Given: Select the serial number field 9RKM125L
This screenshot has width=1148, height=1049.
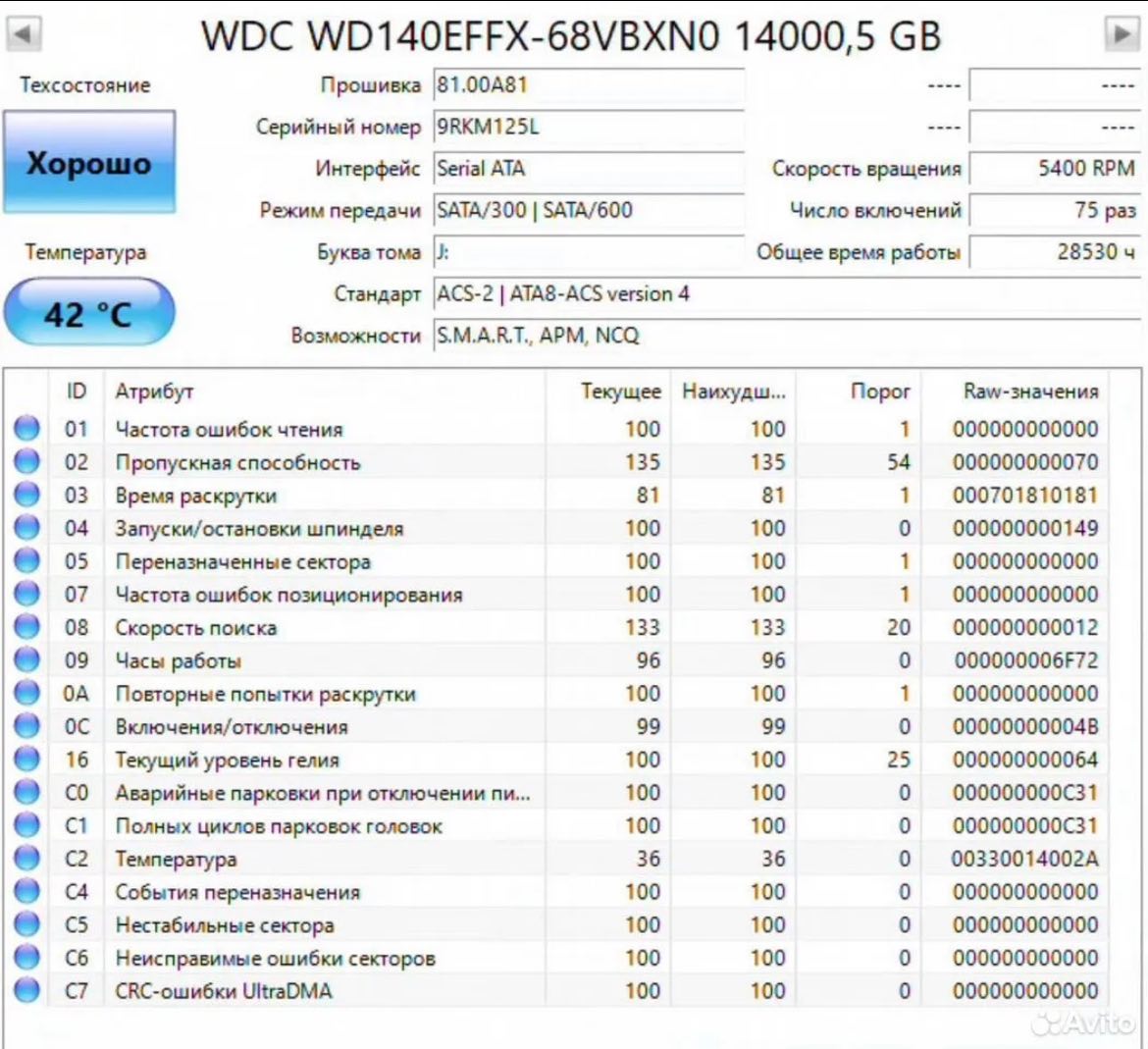Looking at the screenshot, I should click(x=589, y=128).
